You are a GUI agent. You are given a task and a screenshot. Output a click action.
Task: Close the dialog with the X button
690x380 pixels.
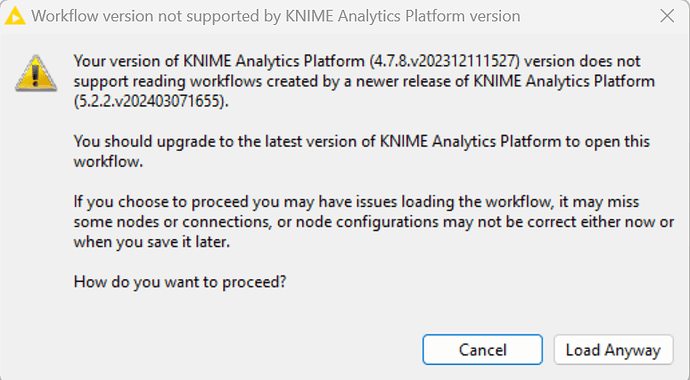coord(667,16)
